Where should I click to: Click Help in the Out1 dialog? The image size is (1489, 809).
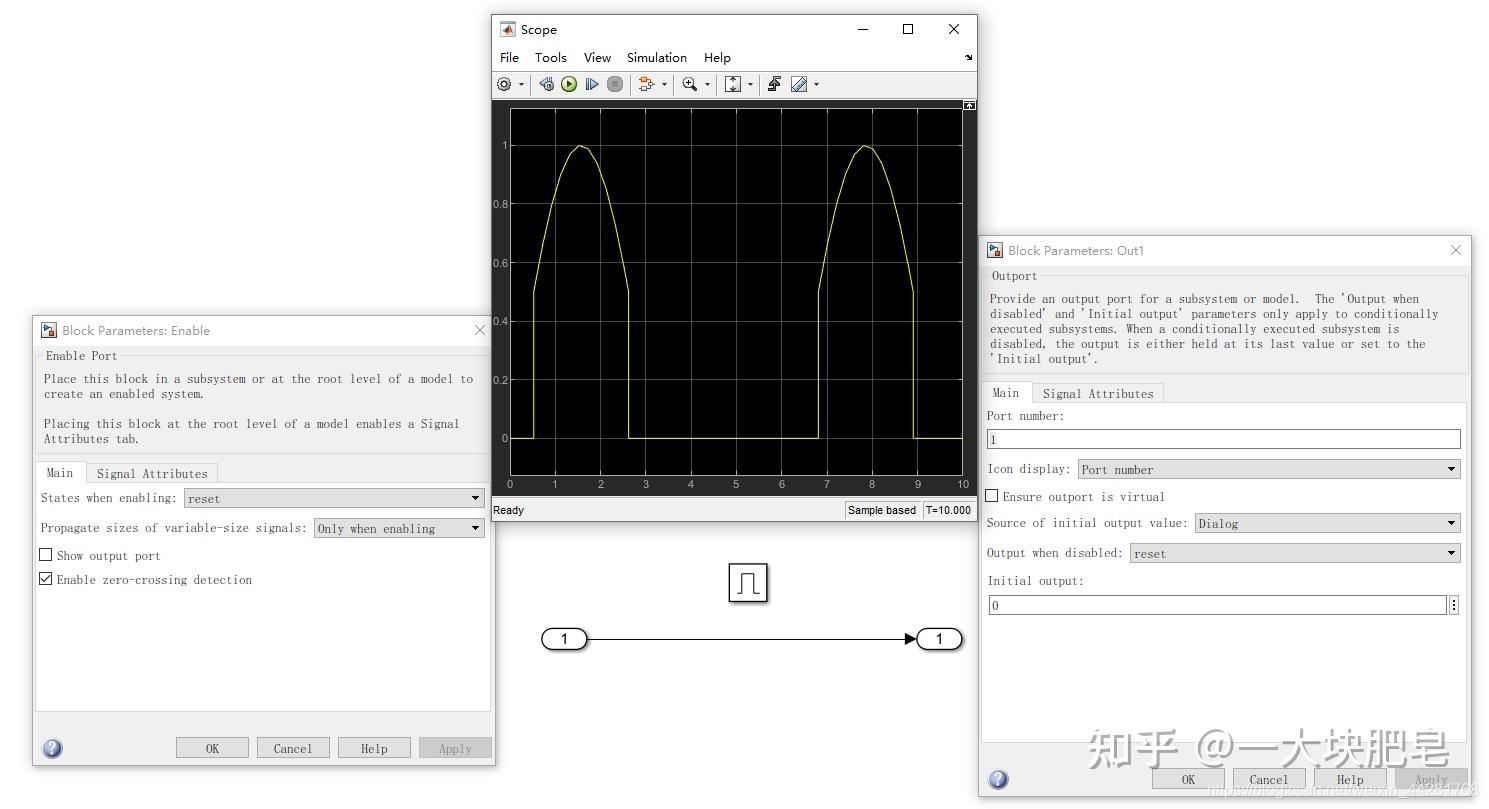pyautogui.click(x=1348, y=779)
